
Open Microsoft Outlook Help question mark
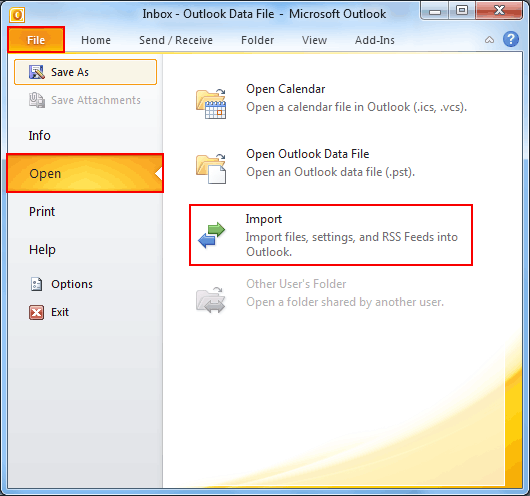click(x=511, y=40)
